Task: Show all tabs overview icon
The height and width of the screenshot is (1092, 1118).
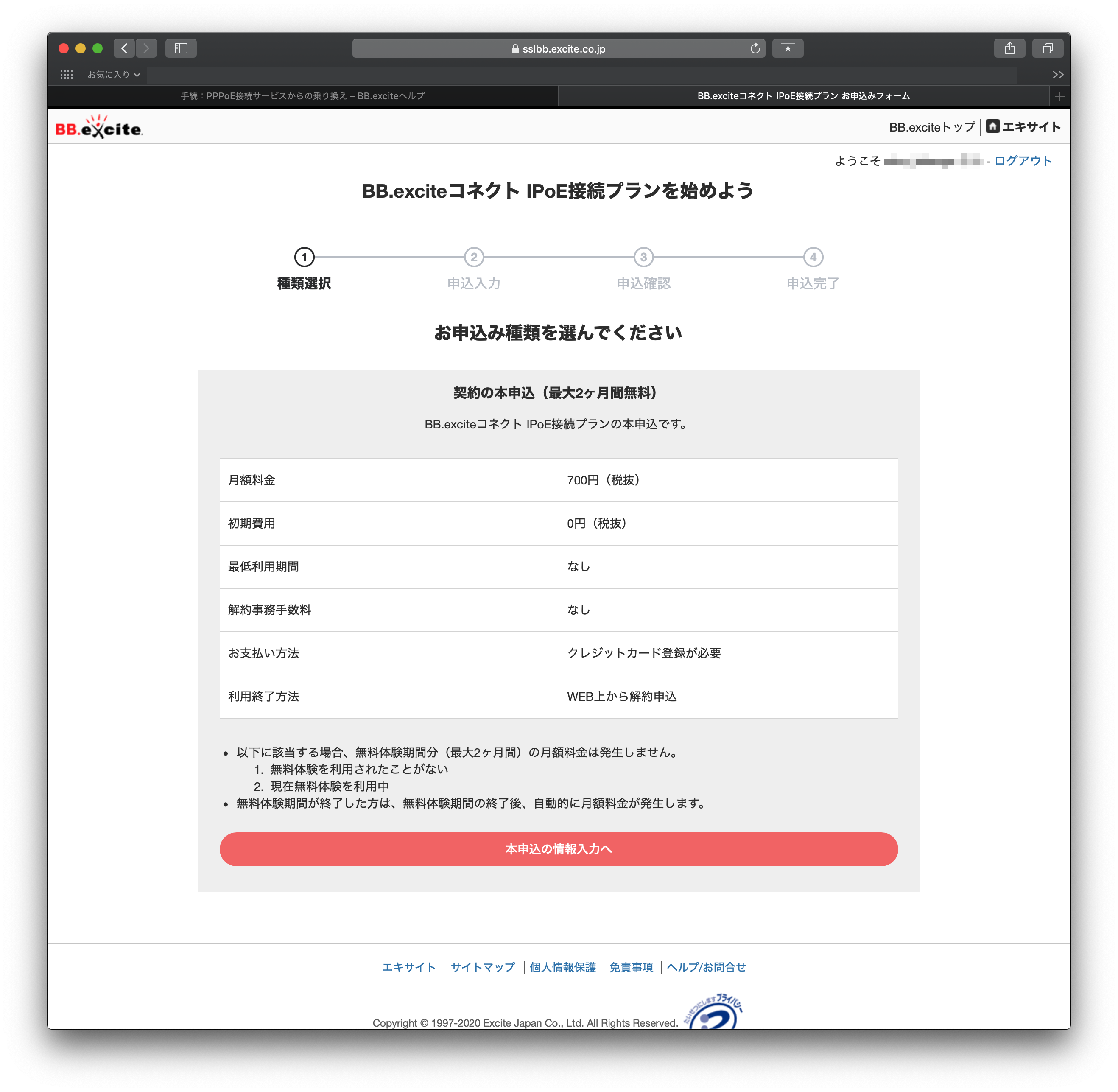Action: pos(1048,48)
